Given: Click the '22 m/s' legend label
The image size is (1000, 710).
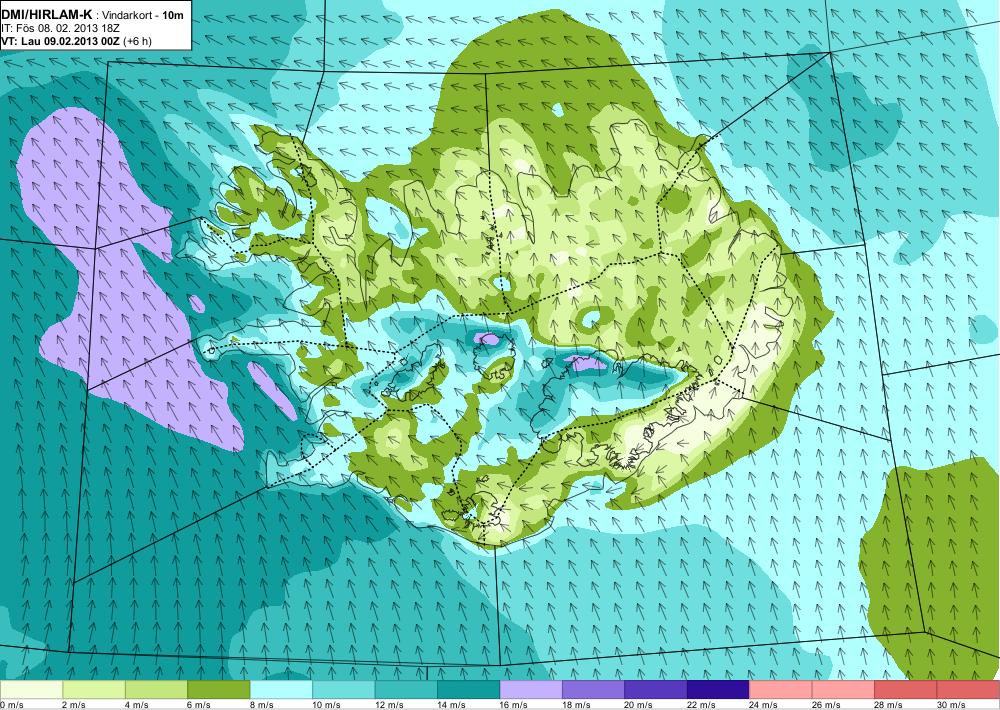Looking at the screenshot, I should point(702,705).
